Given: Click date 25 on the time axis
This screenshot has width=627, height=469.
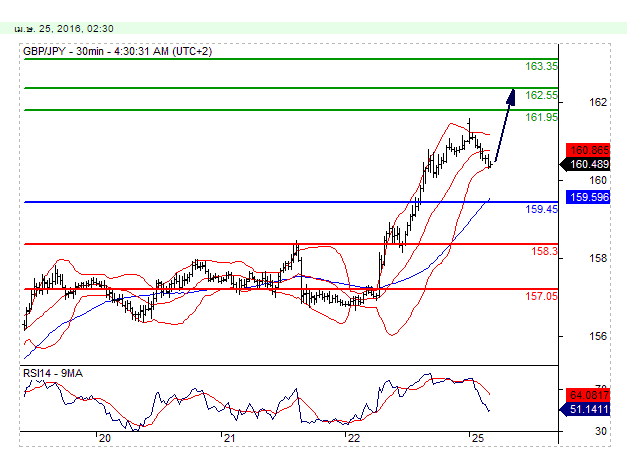Looking at the screenshot, I should point(478,438).
